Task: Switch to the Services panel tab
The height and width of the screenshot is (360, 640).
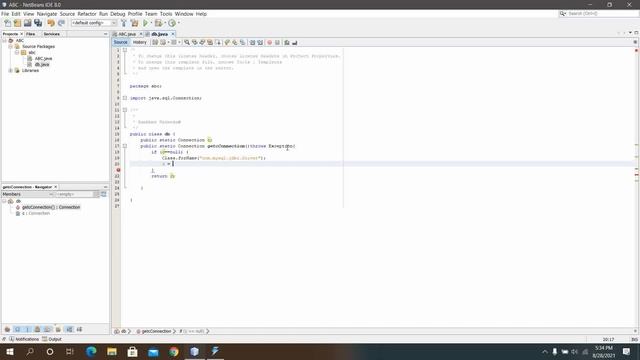Action: click(52, 34)
